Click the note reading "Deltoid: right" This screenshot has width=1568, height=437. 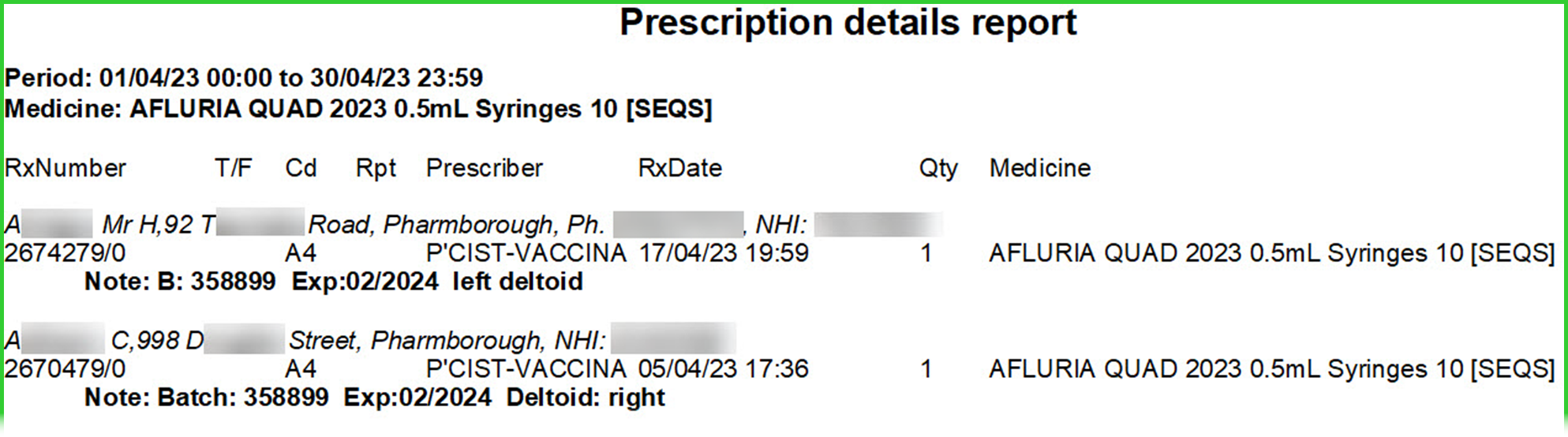(x=374, y=398)
